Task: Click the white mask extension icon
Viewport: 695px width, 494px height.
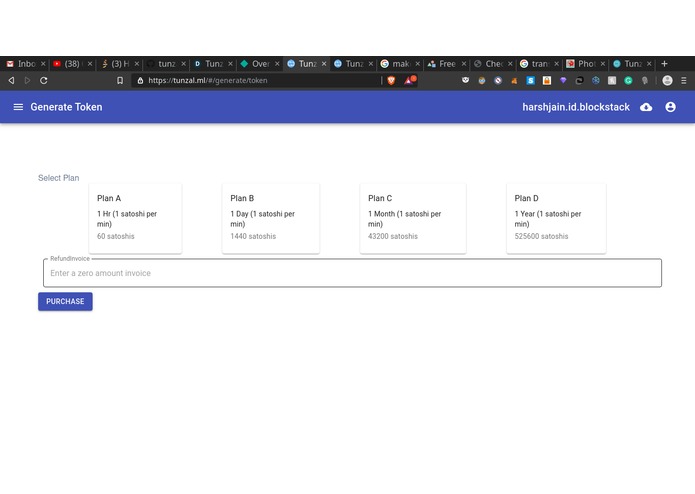Action: 465,80
